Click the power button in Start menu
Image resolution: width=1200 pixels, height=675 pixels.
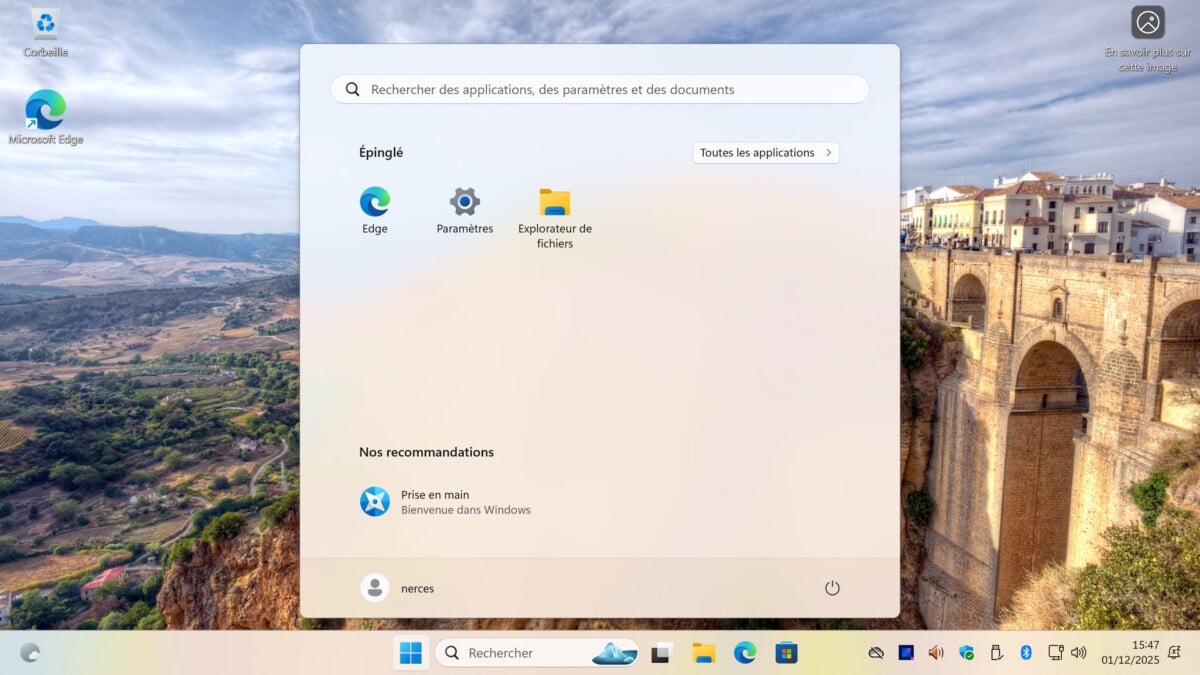click(x=832, y=588)
